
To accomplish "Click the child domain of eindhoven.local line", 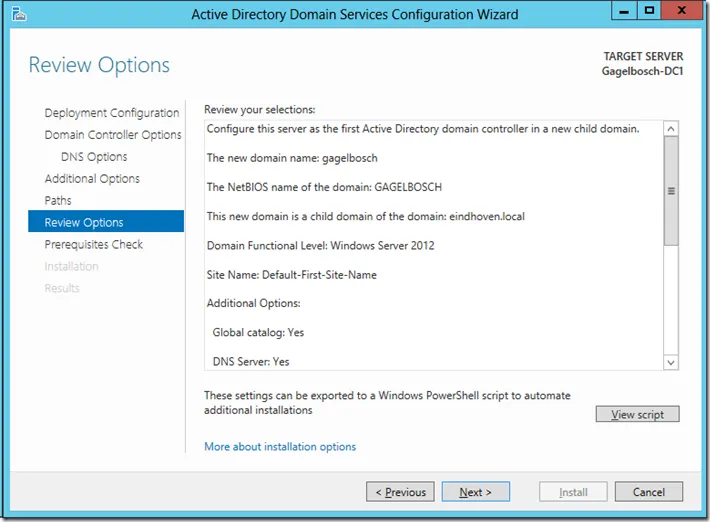I will [365, 216].
